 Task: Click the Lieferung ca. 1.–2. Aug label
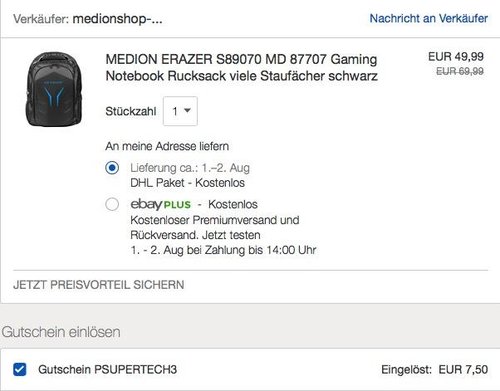click(190, 168)
